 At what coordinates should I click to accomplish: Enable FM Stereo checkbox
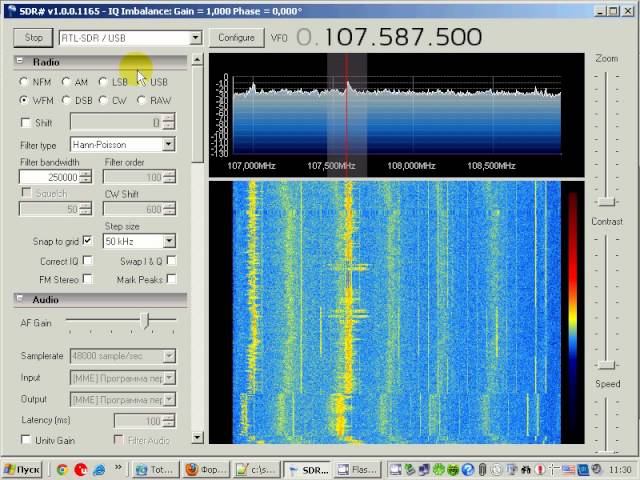[87, 279]
